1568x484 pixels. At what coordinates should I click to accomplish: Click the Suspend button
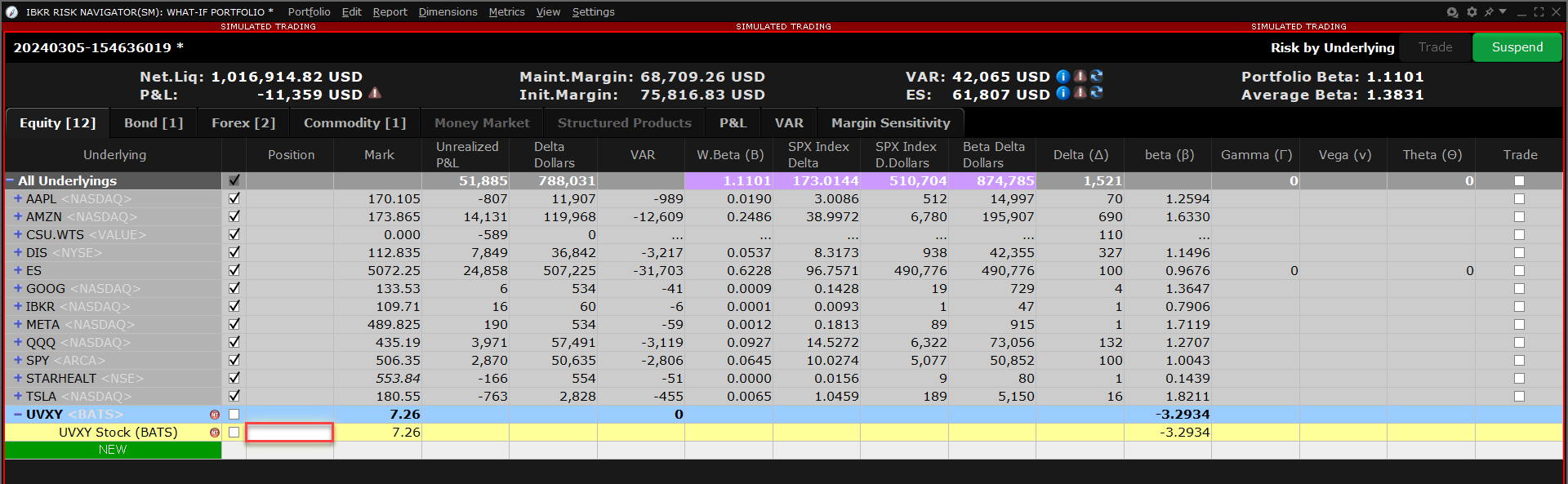point(1517,47)
